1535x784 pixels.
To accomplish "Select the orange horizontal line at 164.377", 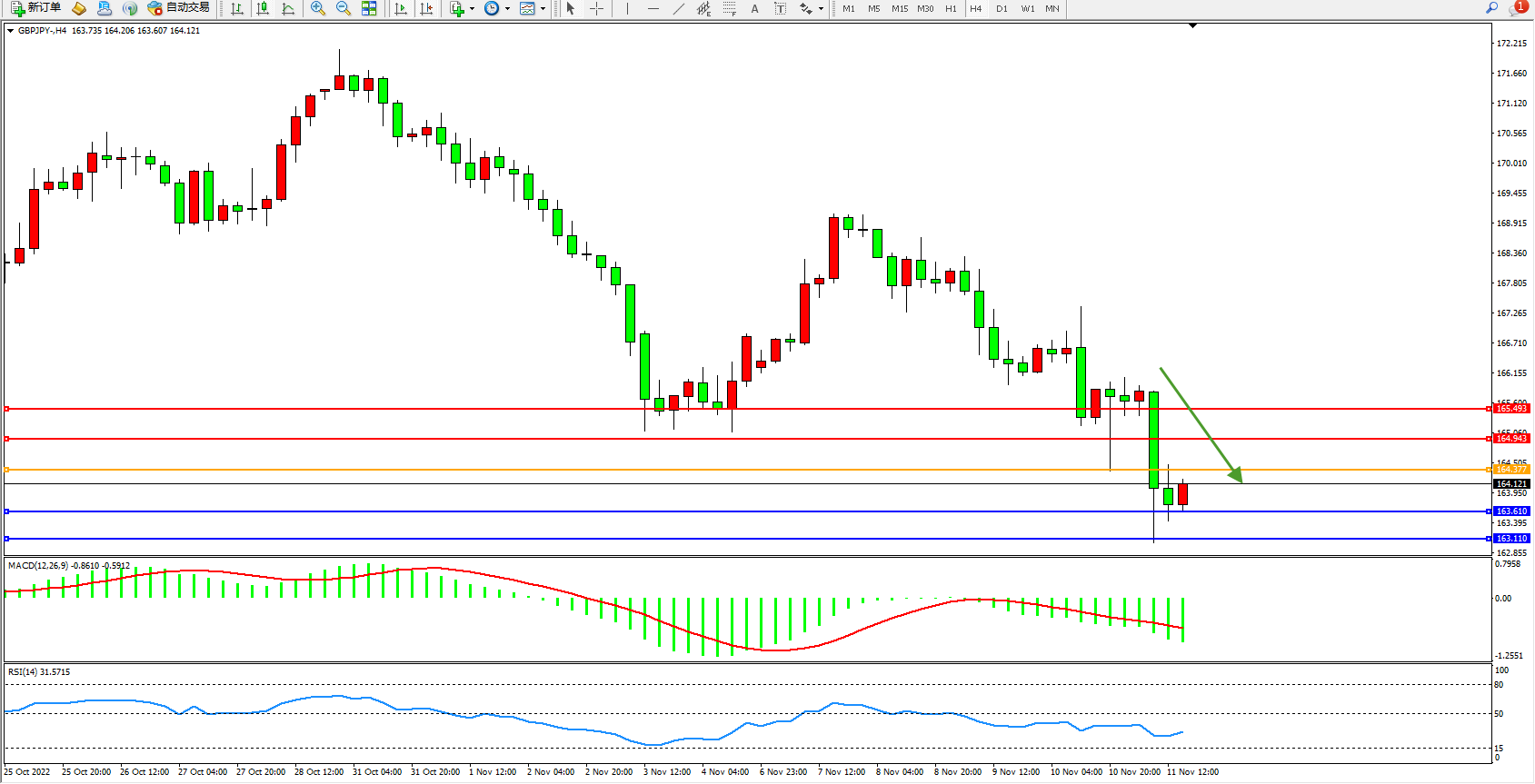I will pyautogui.click(x=727, y=470).
